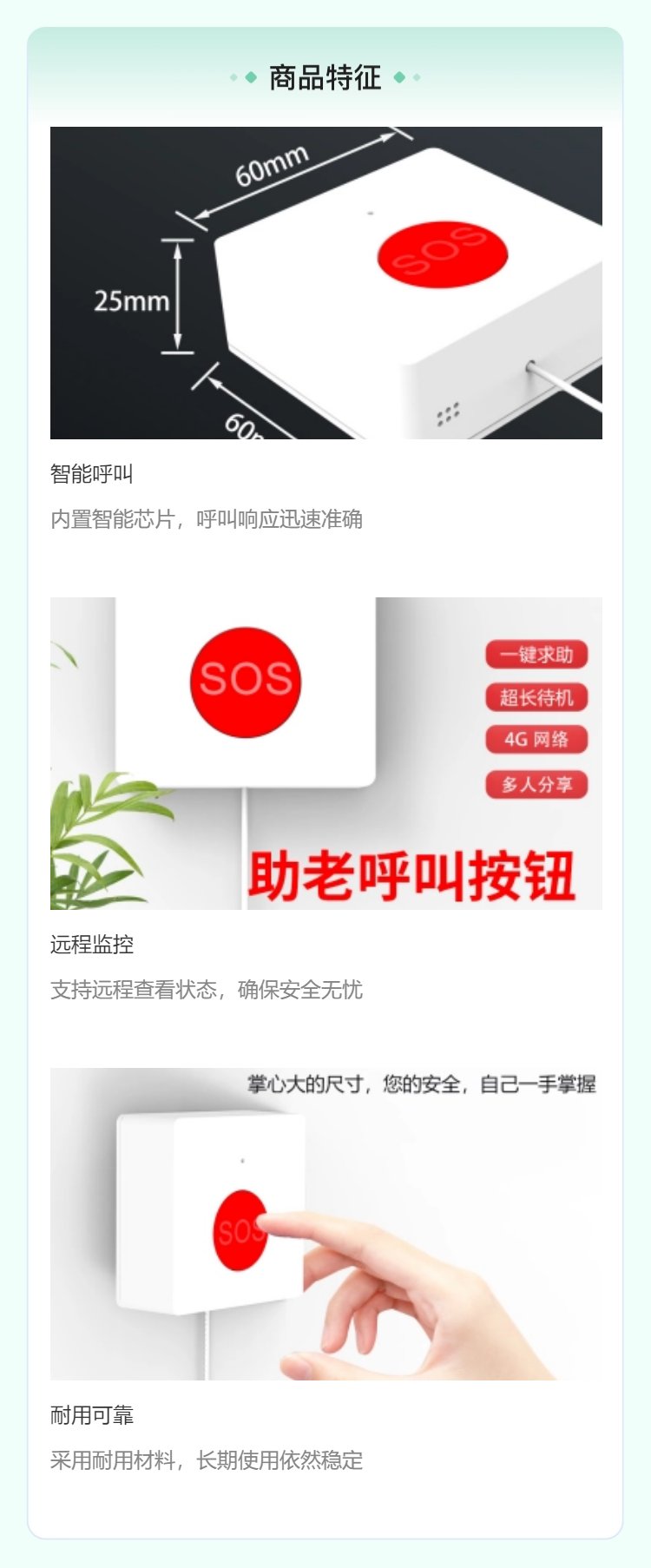Select the 耐用可靠 feature title
The height and width of the screenshot is (1568, 651).
coord(92,1415)
